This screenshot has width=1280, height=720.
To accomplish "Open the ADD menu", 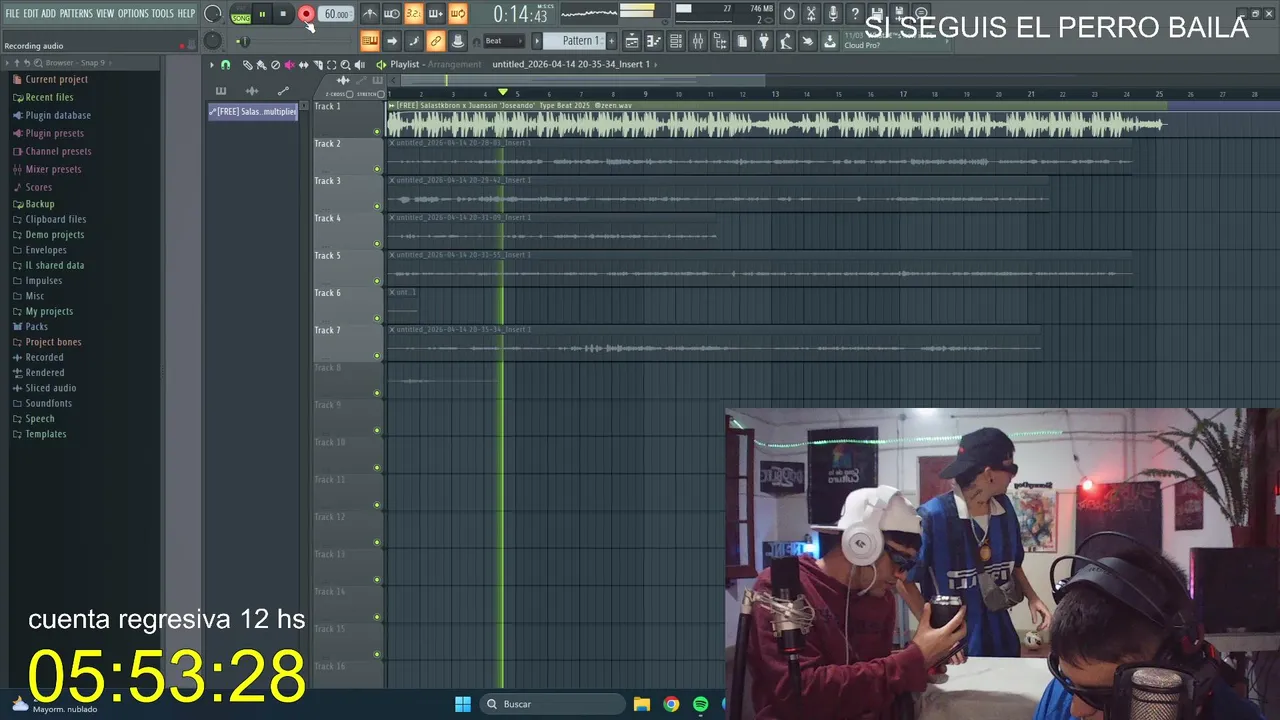I will pos(49,13).
